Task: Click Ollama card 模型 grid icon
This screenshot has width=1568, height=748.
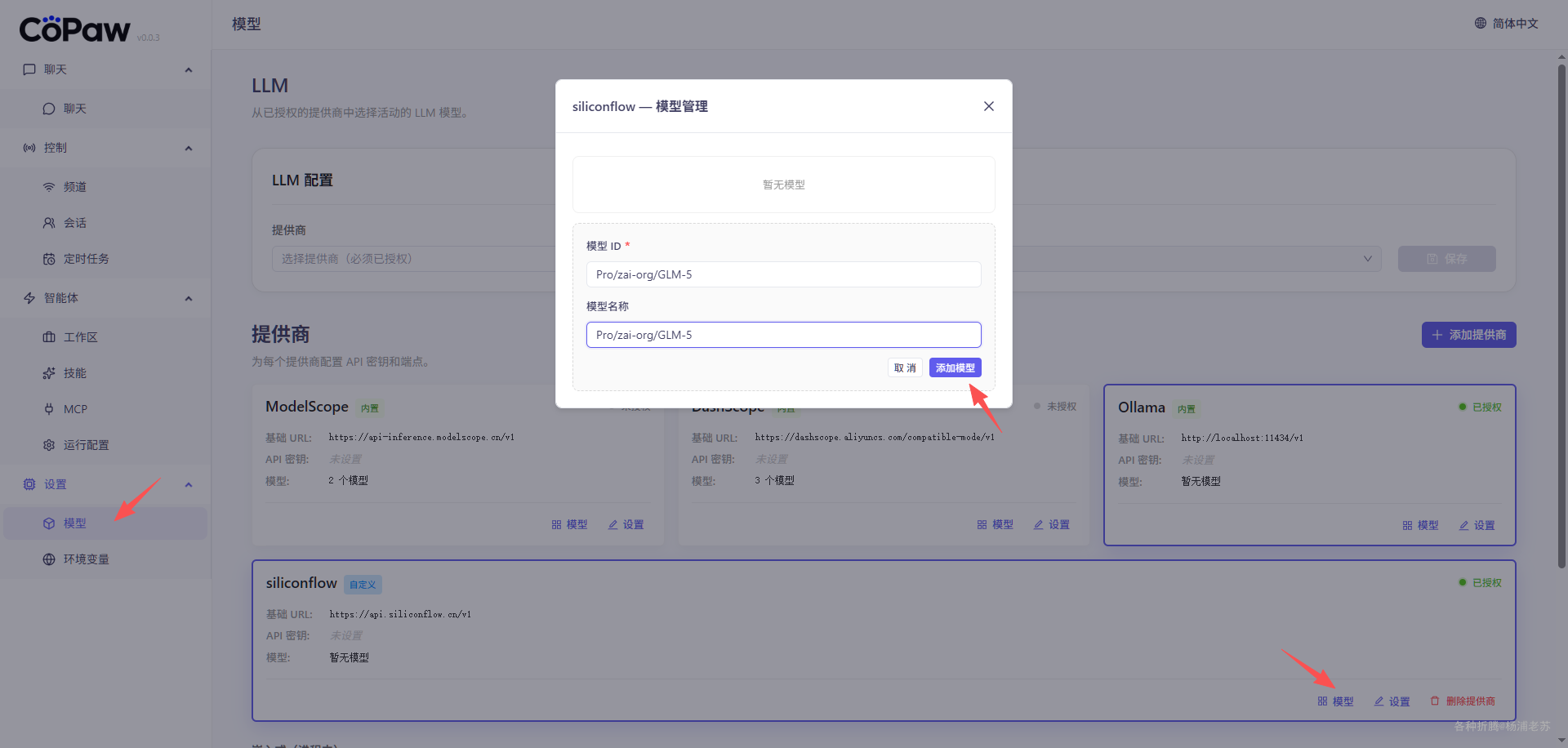Action: [1407, 526]
